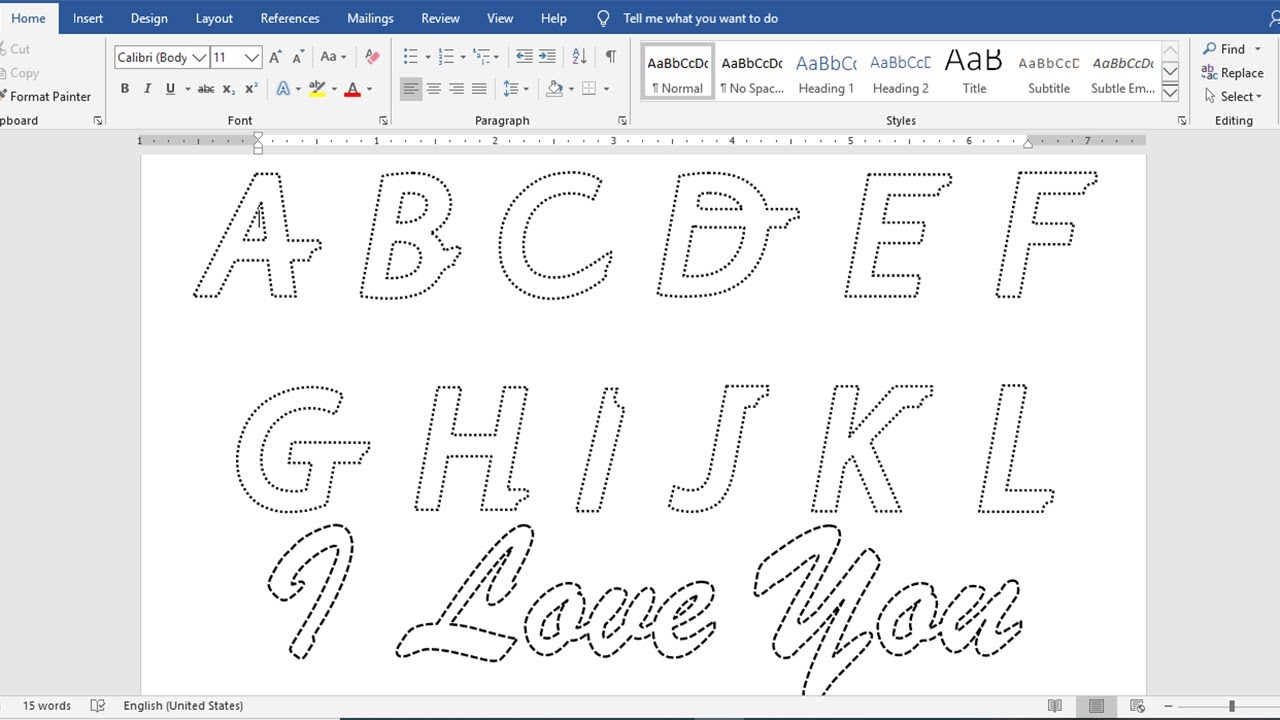
Task: Click the Replace button
Action: pos(1233,73)
